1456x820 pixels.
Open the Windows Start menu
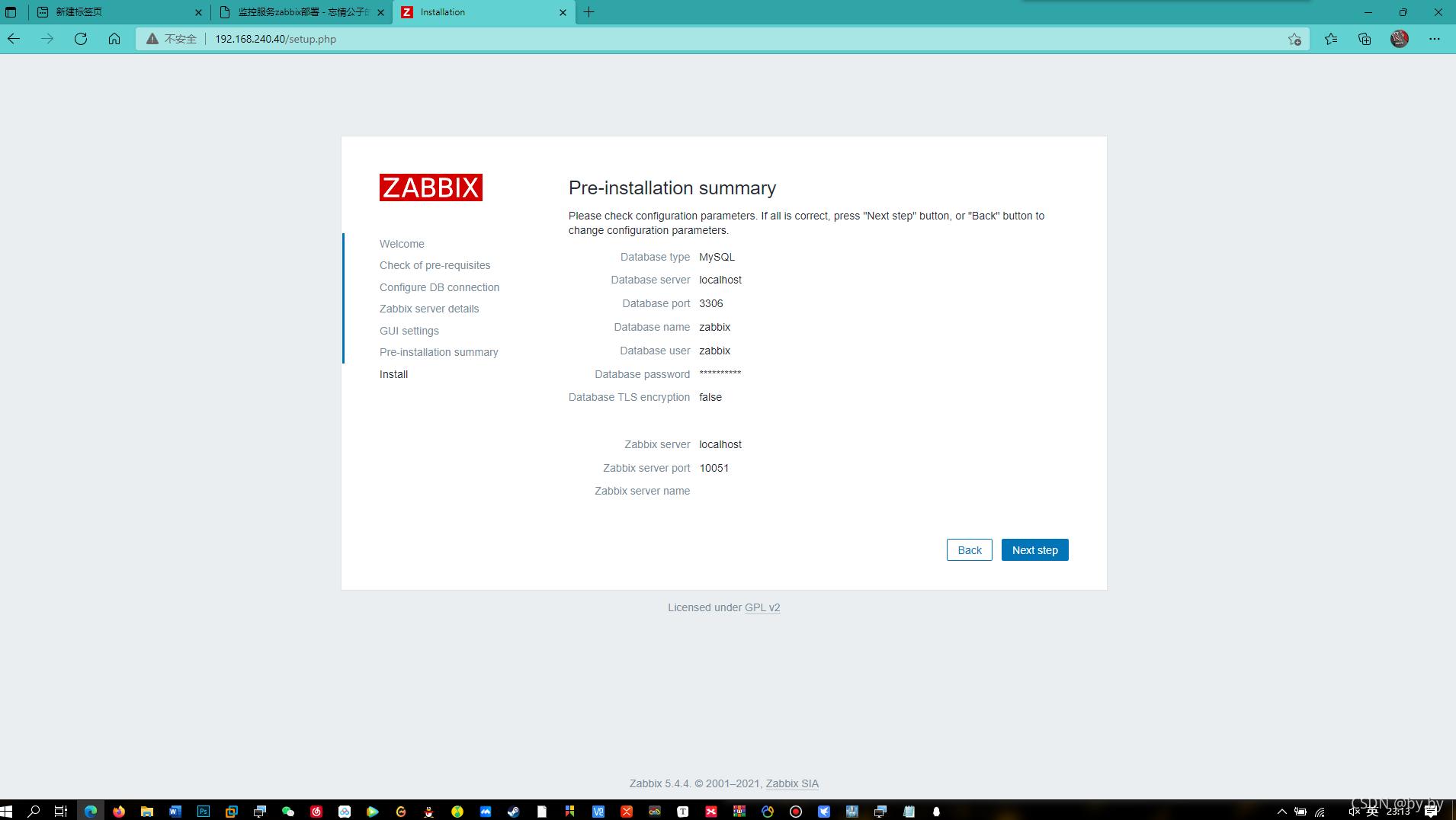tap(7, 811)
